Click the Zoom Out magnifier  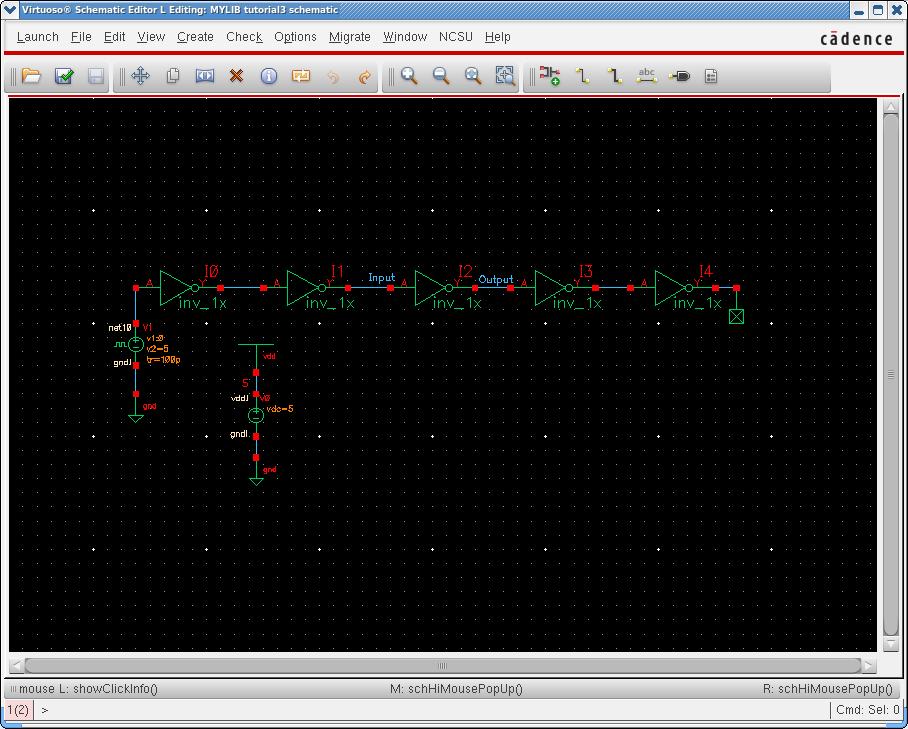[441, 76]
